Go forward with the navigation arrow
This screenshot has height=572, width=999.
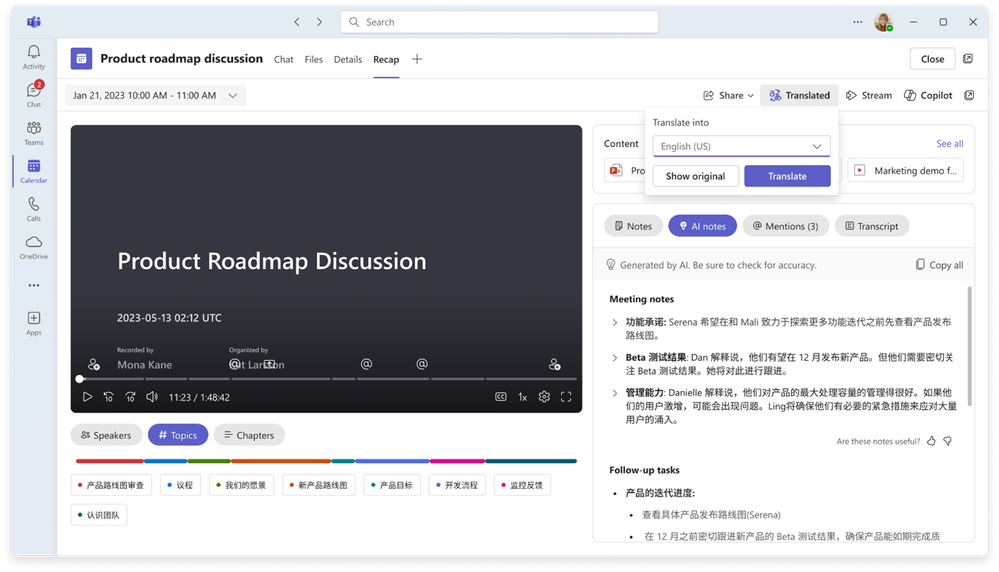[x=319, y=22]
